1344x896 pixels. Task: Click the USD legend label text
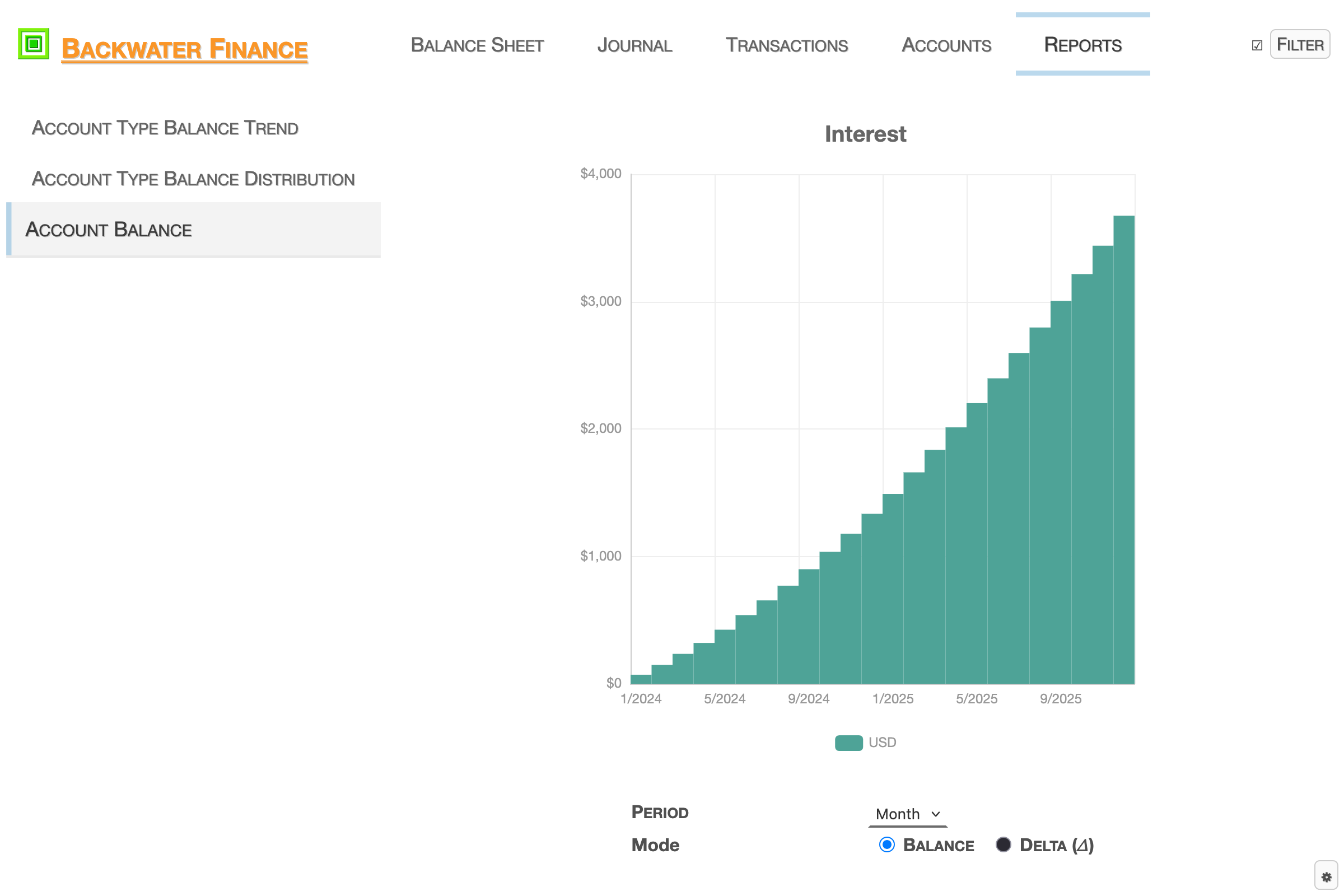[x=883, y=743]
